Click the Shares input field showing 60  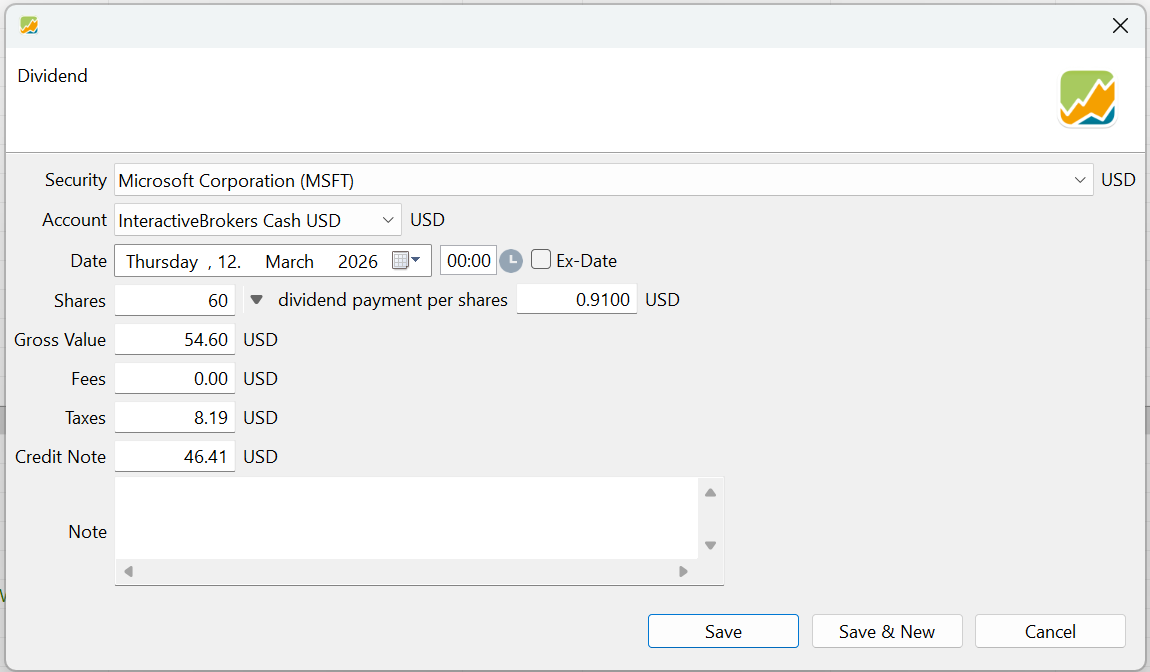175,300
